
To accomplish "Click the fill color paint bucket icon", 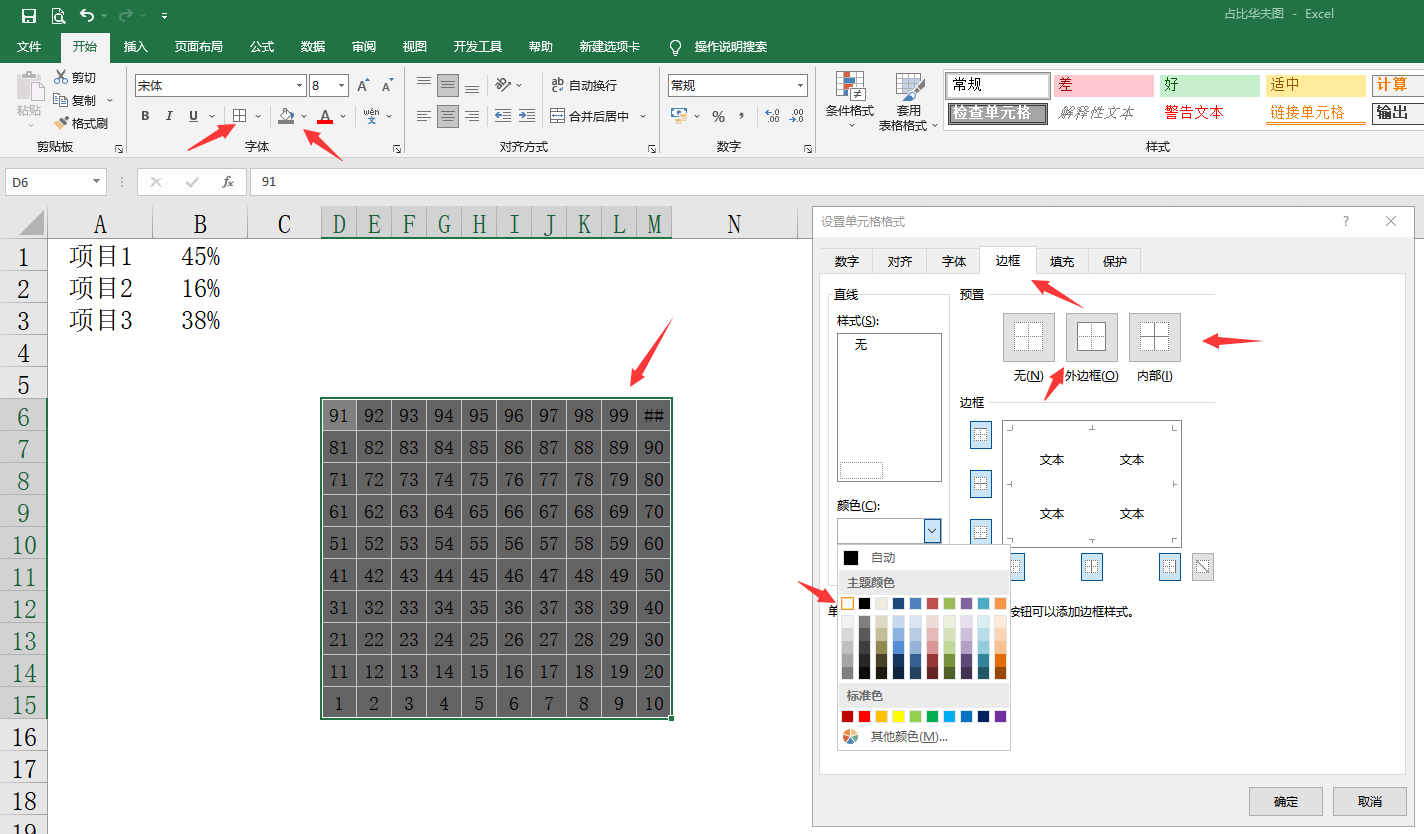I will pyautogui.click(x=287, y=116).
